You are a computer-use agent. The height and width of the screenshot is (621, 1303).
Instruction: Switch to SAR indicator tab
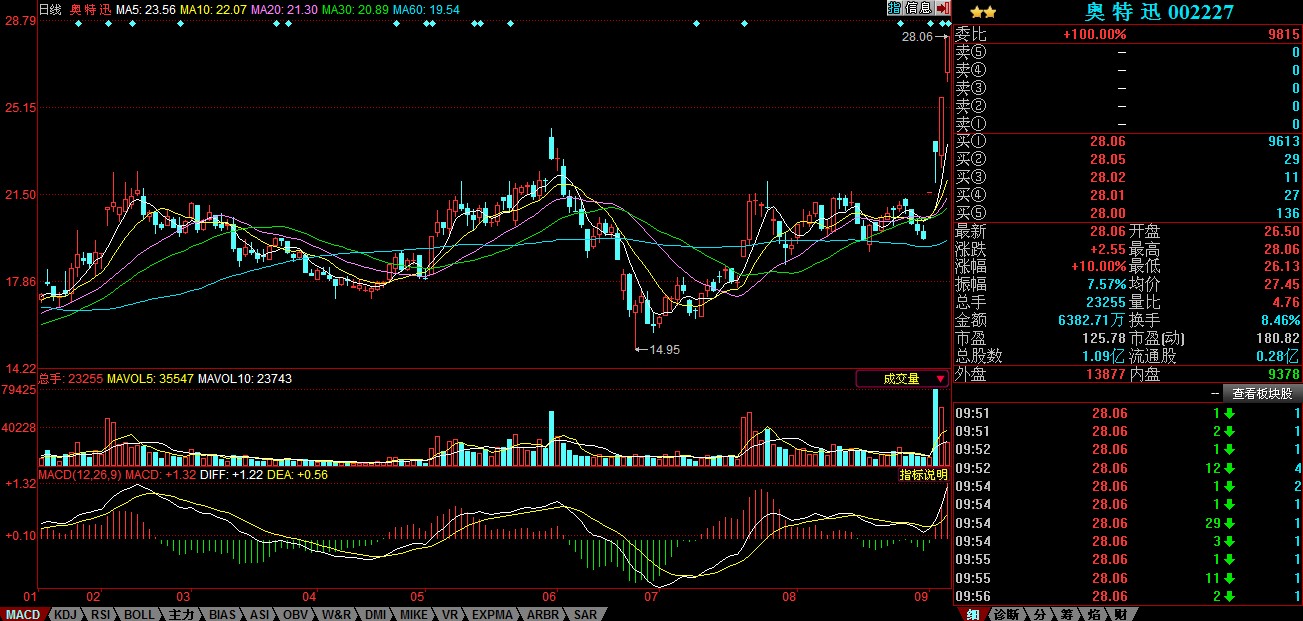586,614
